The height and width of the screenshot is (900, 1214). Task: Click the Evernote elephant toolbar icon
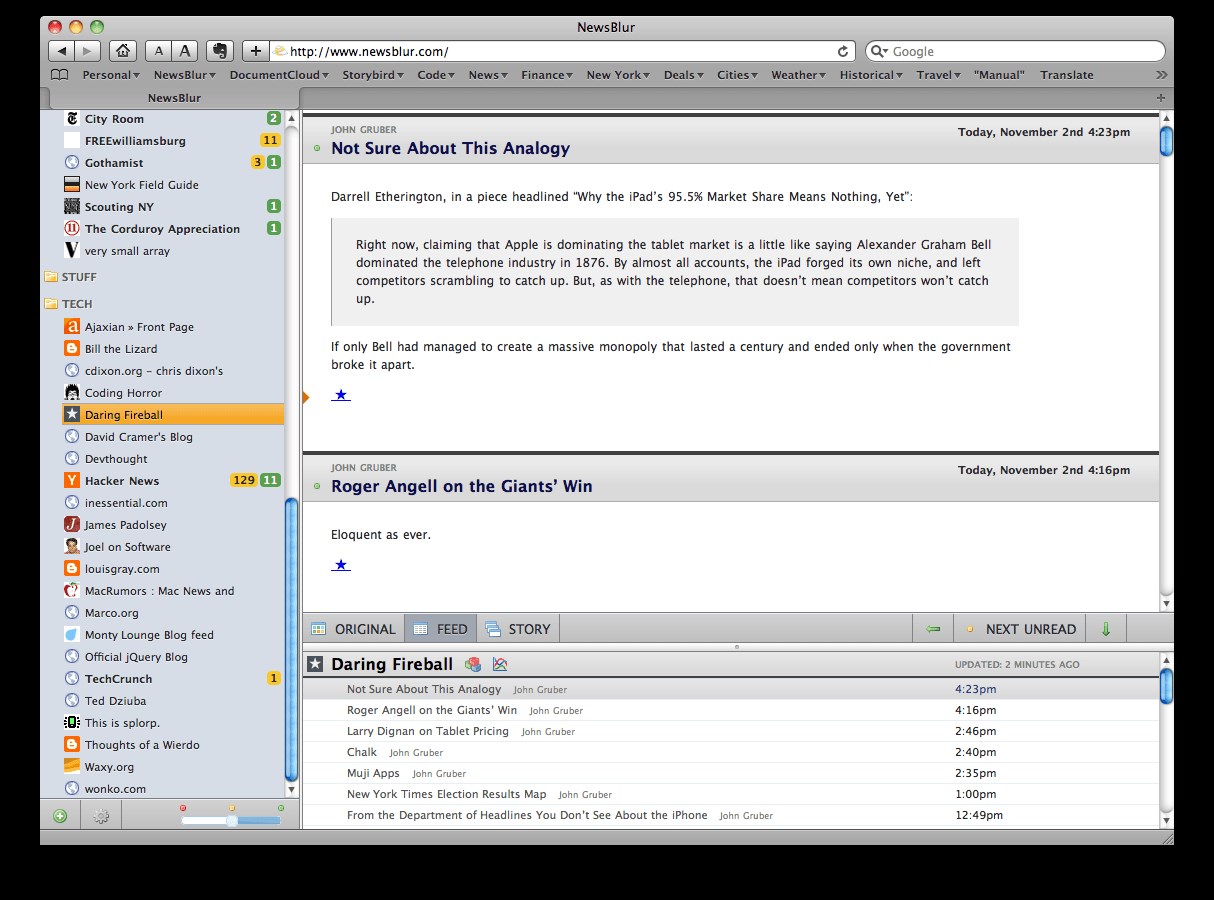(220, 51)
